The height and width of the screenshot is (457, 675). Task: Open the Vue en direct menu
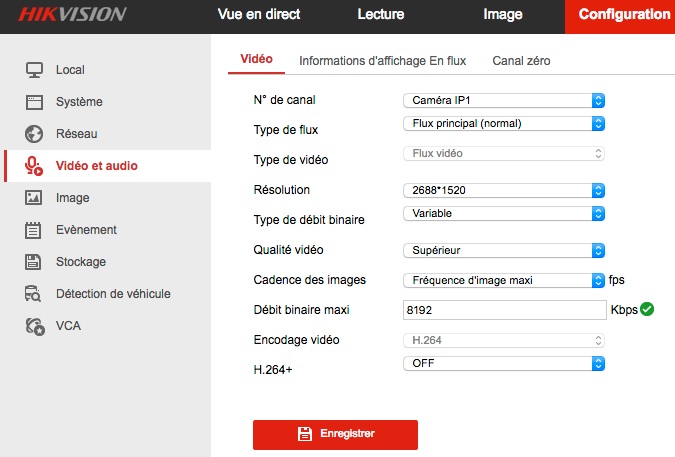pyautogui.click(x=259, y=15)
